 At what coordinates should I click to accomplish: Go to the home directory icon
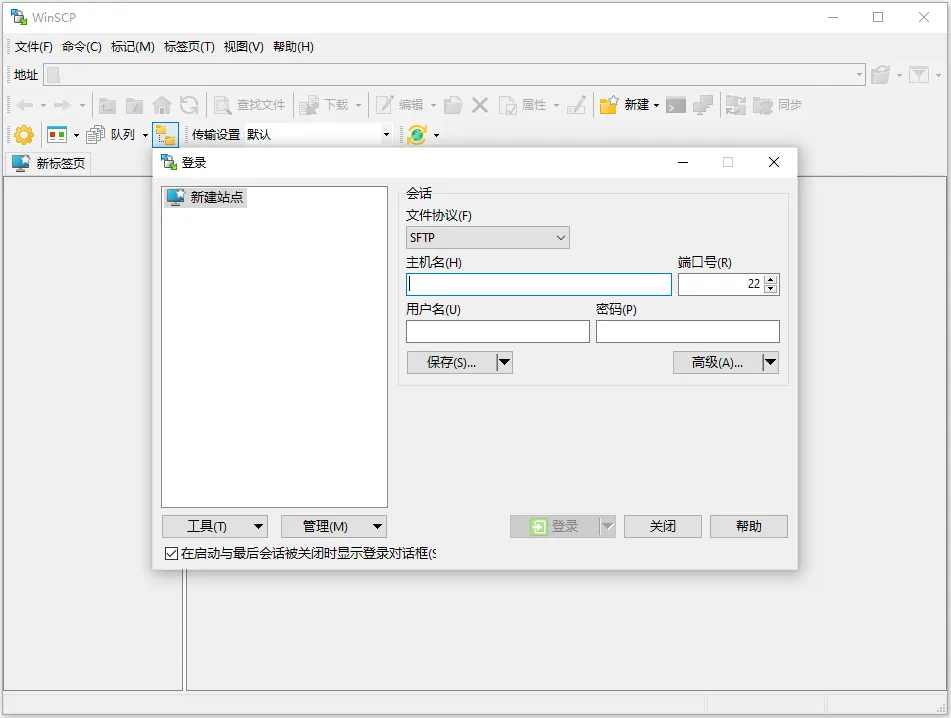(161, 105)
